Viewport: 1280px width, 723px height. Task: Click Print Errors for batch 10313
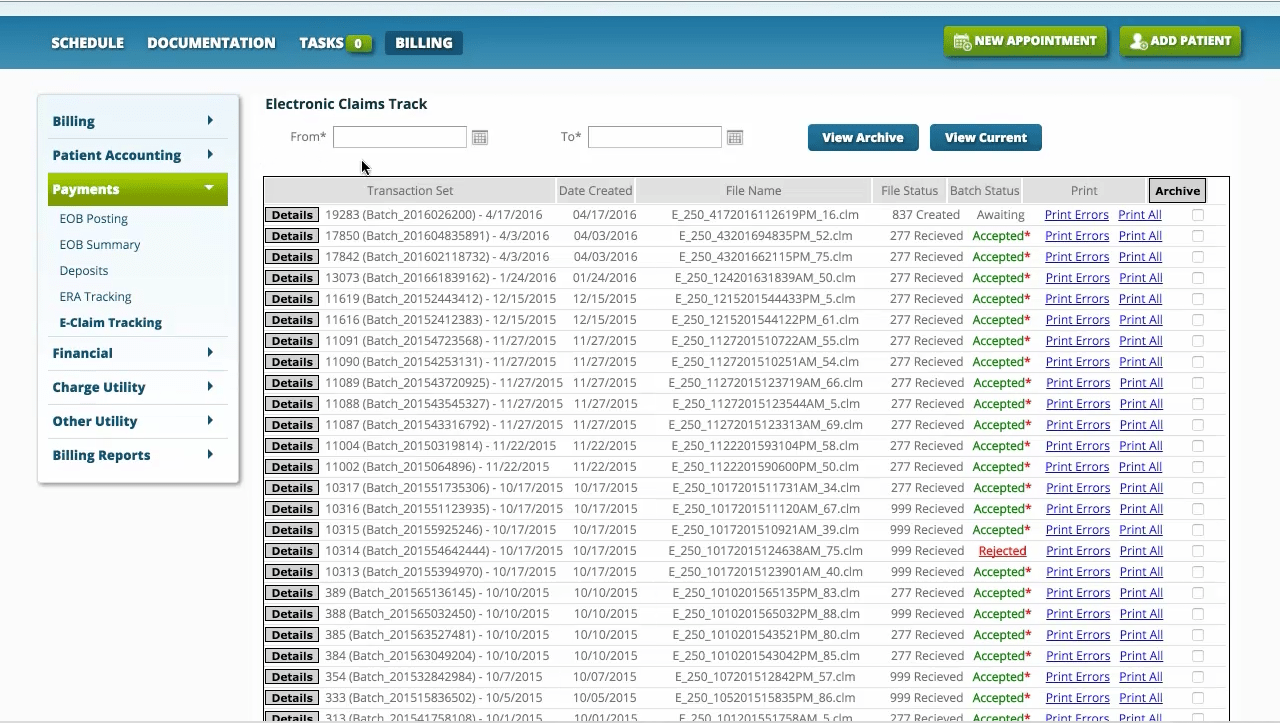(1077, 572)
